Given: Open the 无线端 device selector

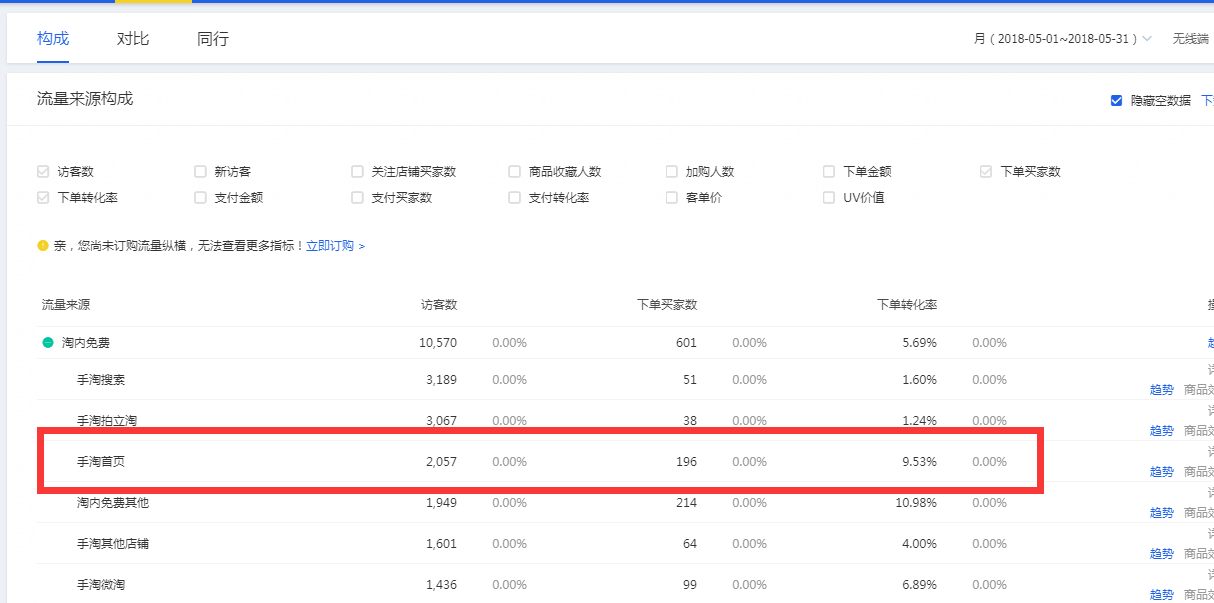Looking at the screenshot, I should coord(1191,39).
